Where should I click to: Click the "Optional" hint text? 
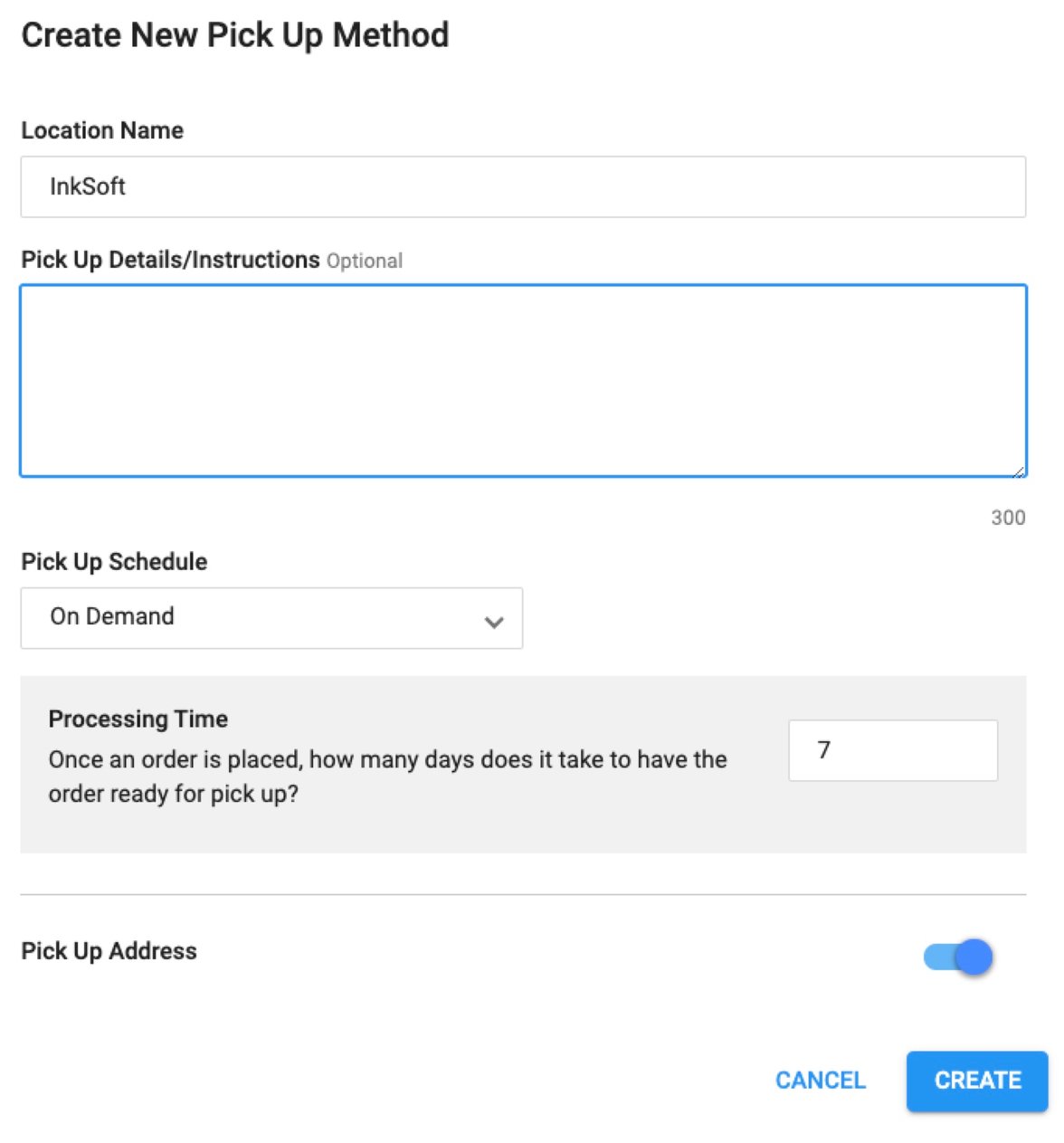[x=365, y=262]
